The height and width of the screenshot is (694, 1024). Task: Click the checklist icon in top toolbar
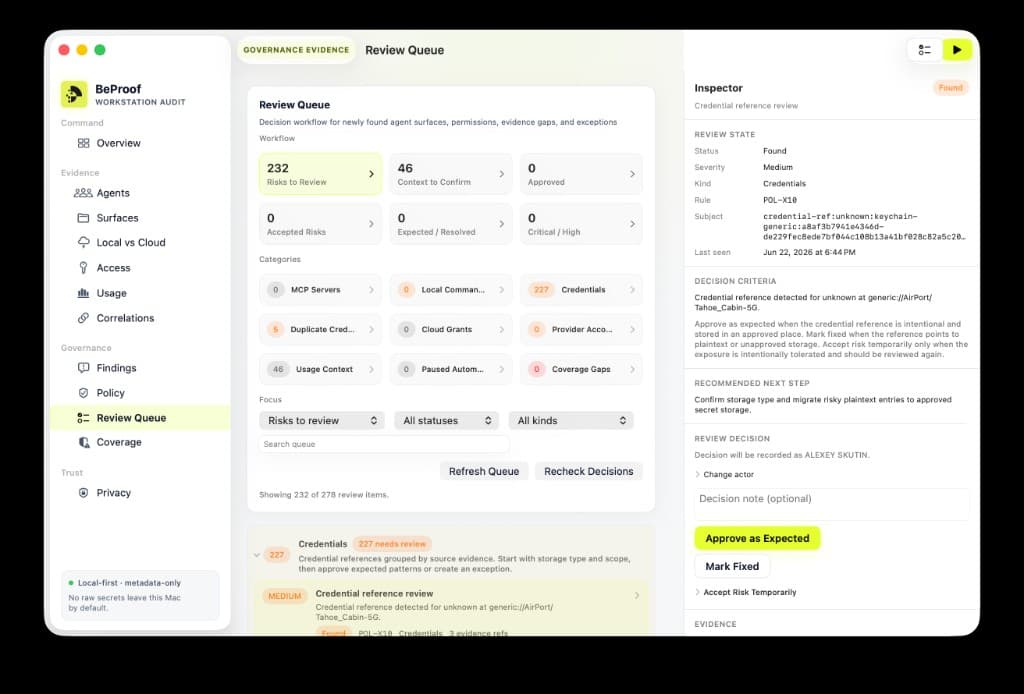click(925, 50)
